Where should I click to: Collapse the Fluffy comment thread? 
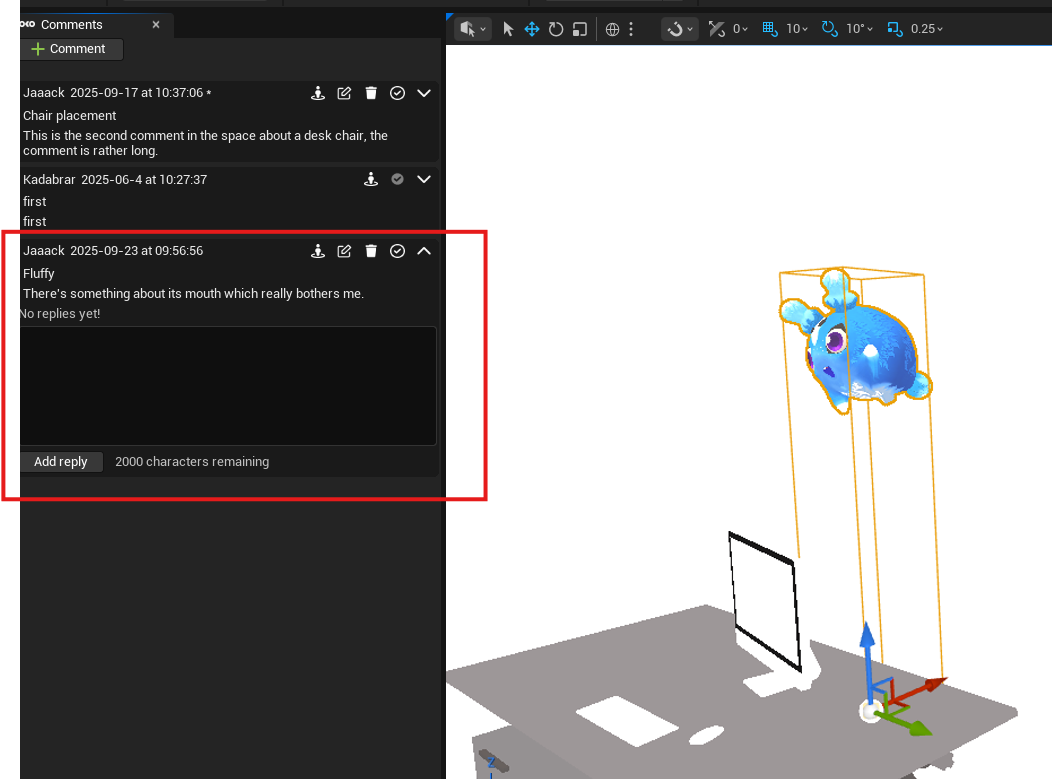click(x=424, y=251)
